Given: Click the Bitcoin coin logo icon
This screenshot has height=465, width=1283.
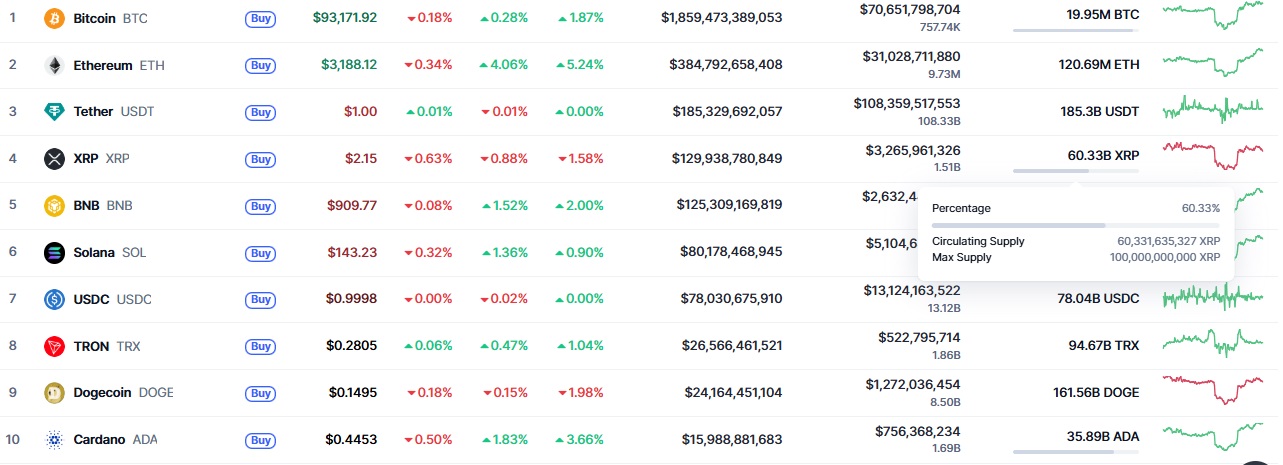Looking at the screenshot, I should [x=54, y=18].
